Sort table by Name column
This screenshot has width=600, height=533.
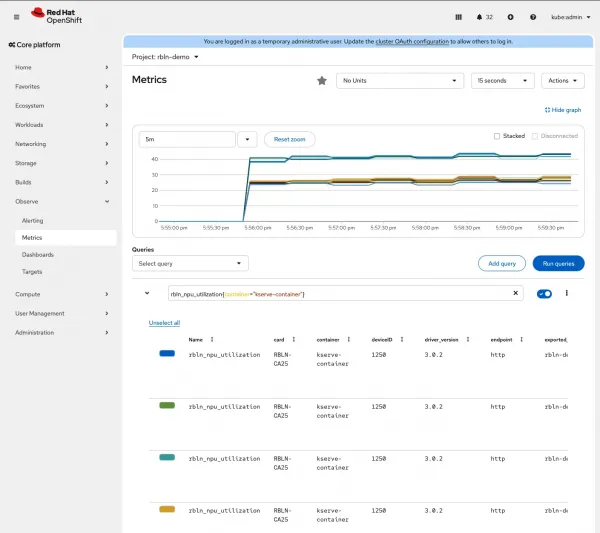click(212, 339)
